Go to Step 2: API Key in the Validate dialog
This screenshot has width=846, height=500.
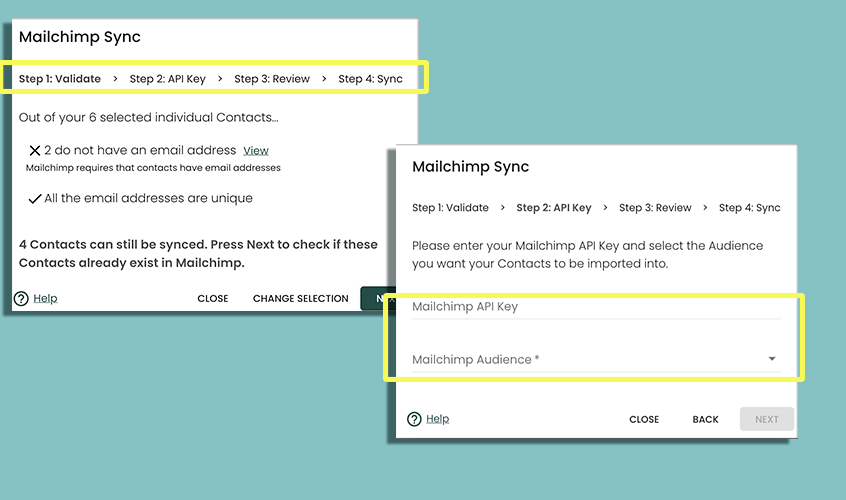(x=168, y=78)
